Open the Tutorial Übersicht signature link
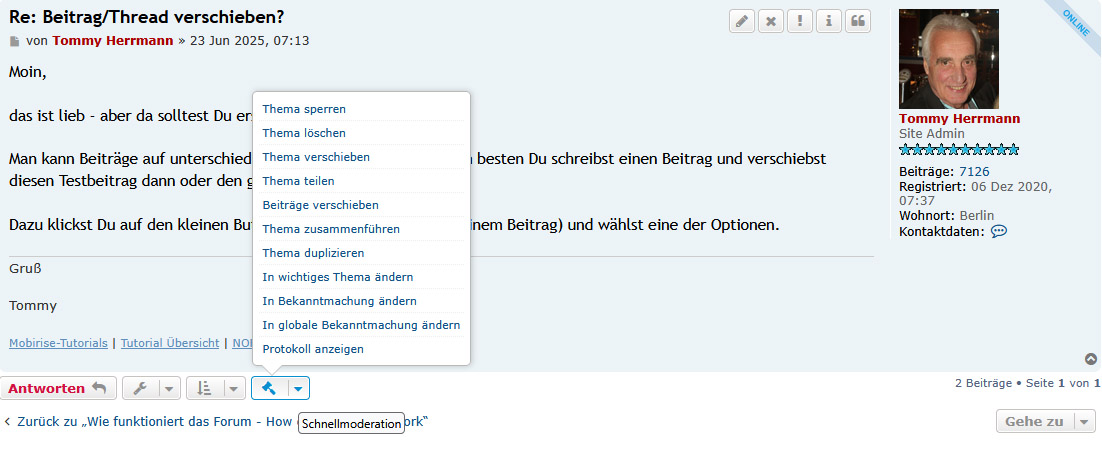The image size is (1102, 450). (170, 343)
